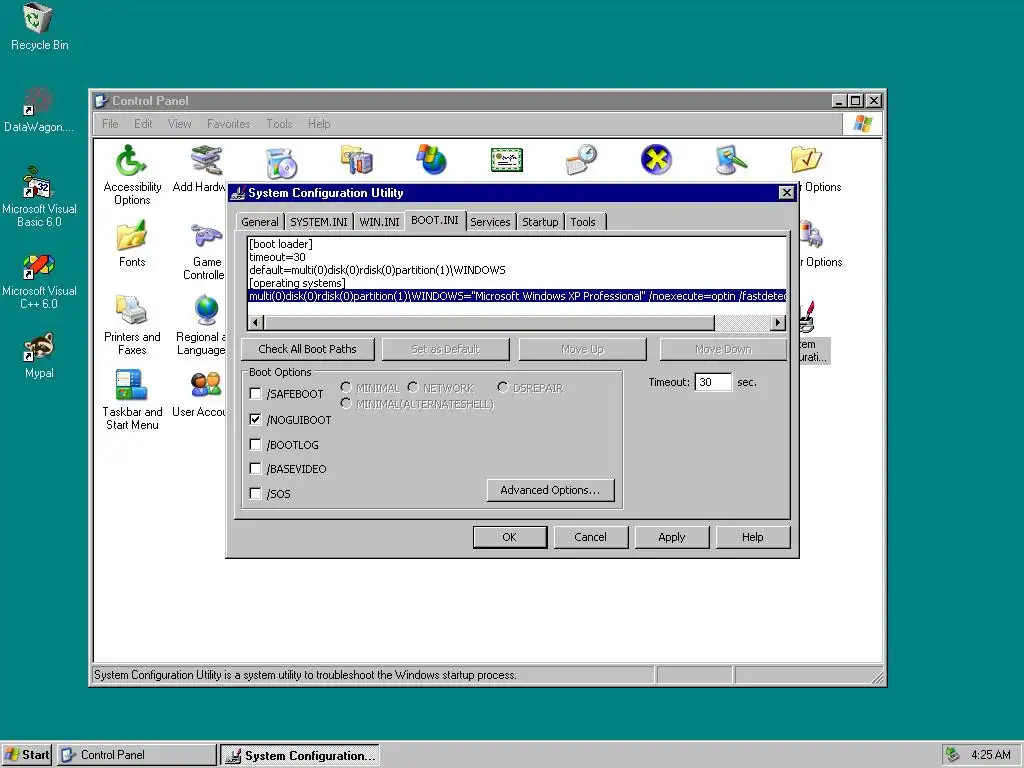This screenshot has height=768, width=1024.
Task: Select the Display monitor icon in Control Panel
Action: pos(731,160)
